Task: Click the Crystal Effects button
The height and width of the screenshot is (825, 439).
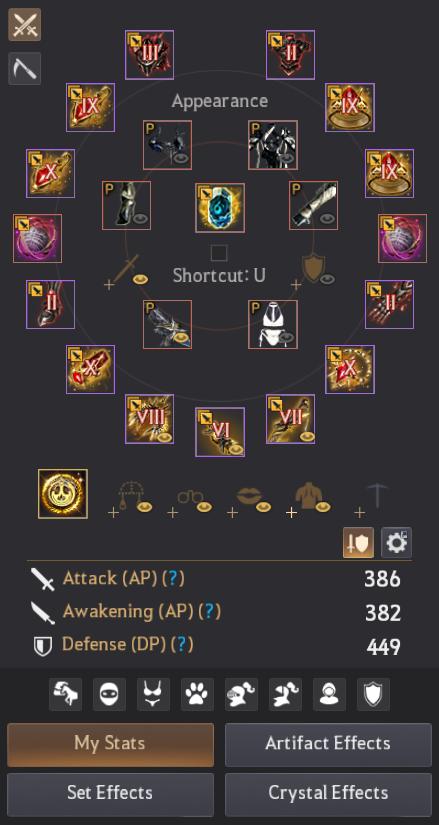Action: point(328,794)
